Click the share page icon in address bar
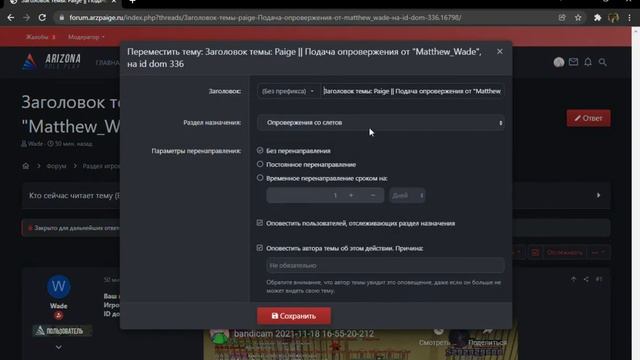This screenshot has width=640, height=360. click(562, 18)
